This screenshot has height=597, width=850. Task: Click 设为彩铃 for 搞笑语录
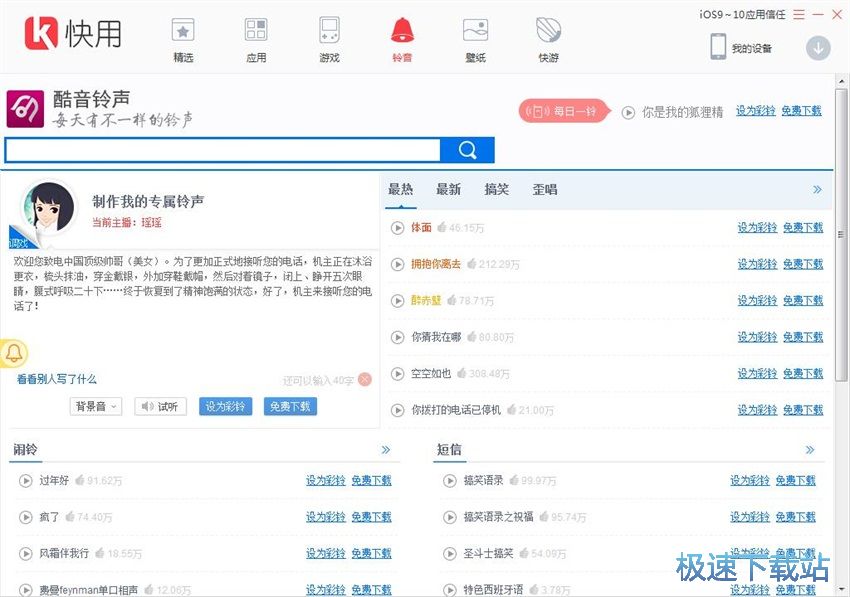point(750,480)
